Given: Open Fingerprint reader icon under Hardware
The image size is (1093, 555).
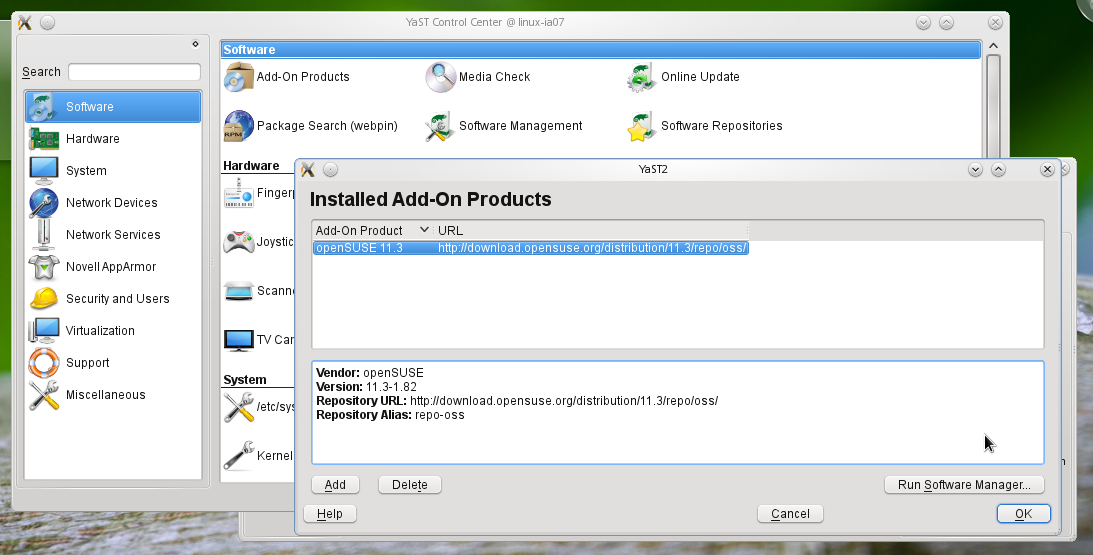Looking at the screenshot, I should pyautogui.click(x=238, y=193).
